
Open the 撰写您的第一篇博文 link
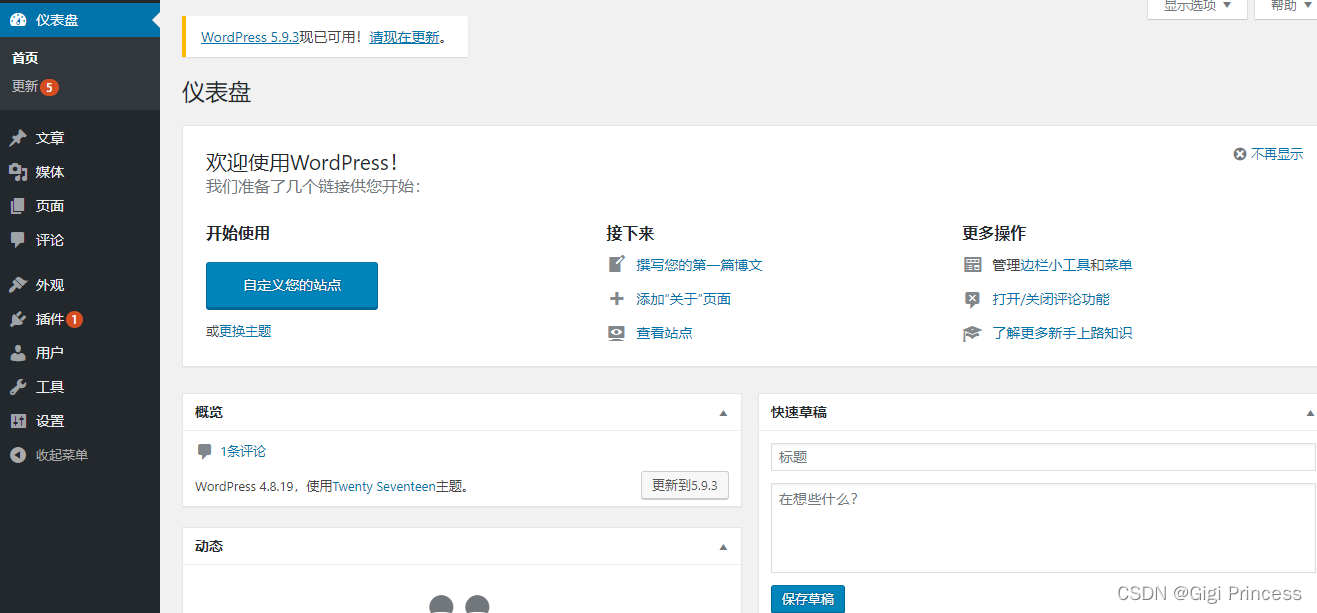click(700, 265)
